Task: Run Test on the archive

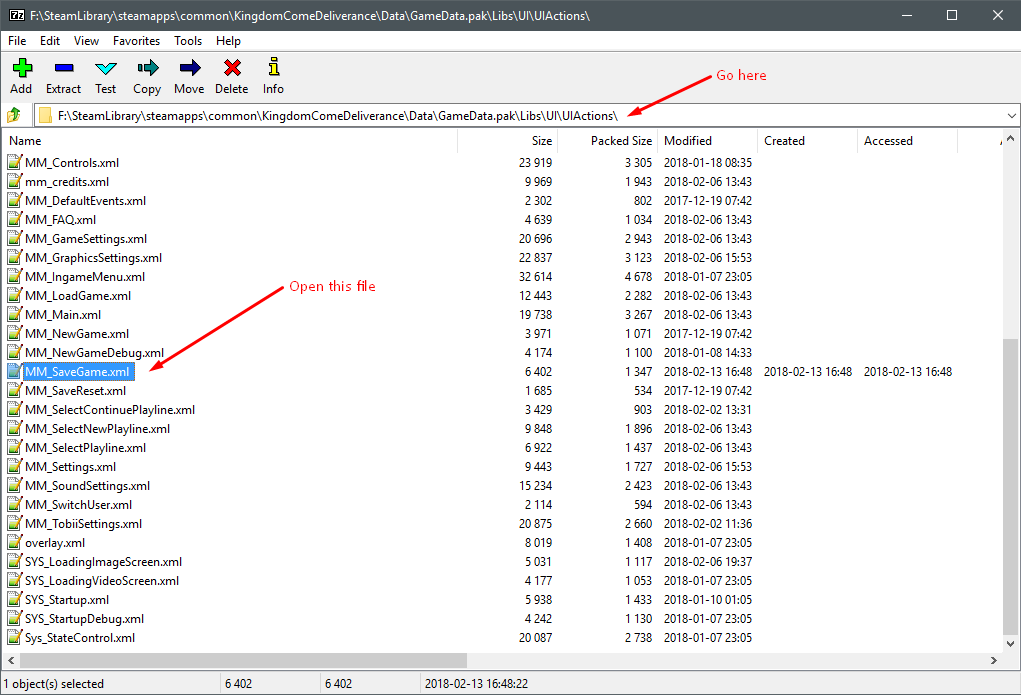Action: [x=106, y=76]
